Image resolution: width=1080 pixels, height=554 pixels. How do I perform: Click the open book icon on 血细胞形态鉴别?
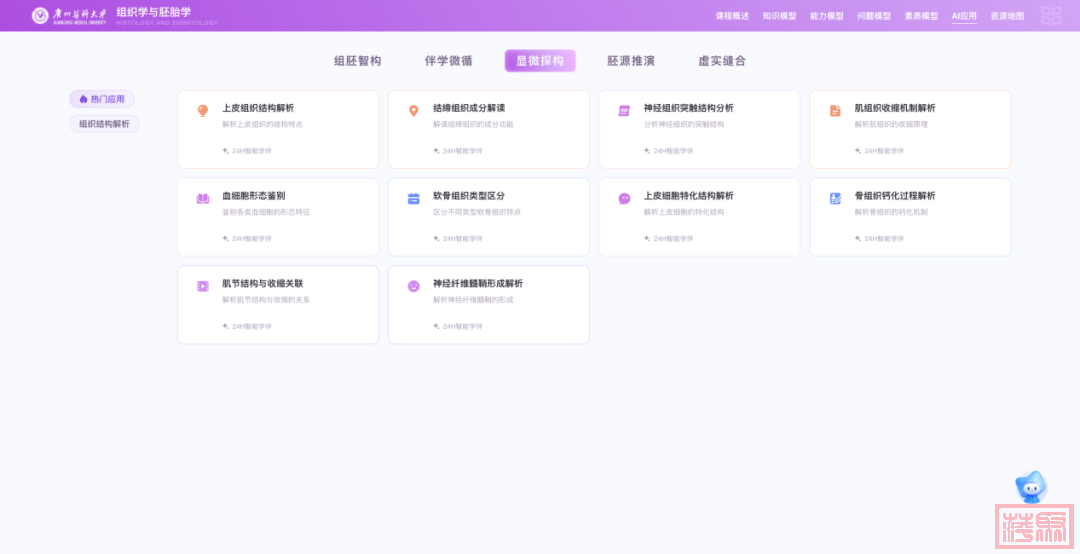pos(203,198)
